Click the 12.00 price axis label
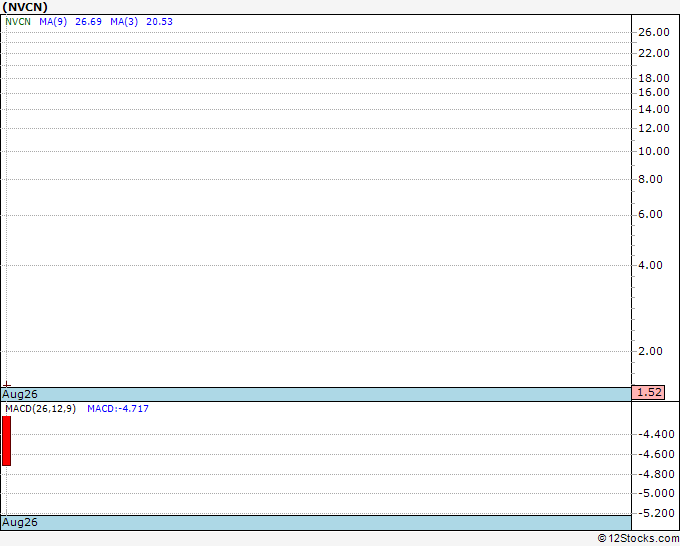 pos(654,128)
